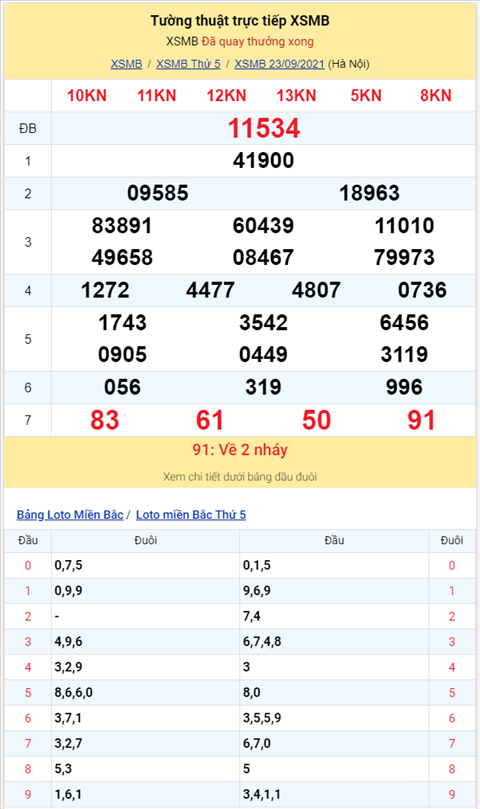Open the XSMB Thứ 5 link
480x809 pixels.
coord(188,64)
